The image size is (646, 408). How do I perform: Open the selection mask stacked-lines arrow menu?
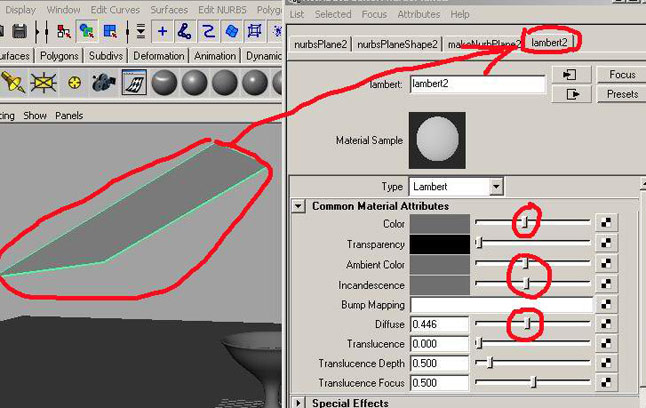click(x=140, y=31)
